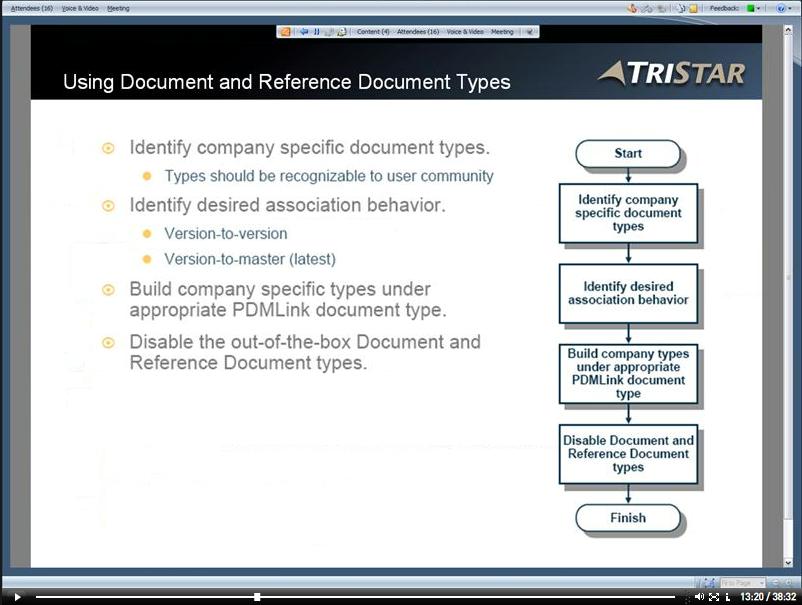Mute the video with the speaker icon
Screen dimensions: 802x605
coord(699,597)
